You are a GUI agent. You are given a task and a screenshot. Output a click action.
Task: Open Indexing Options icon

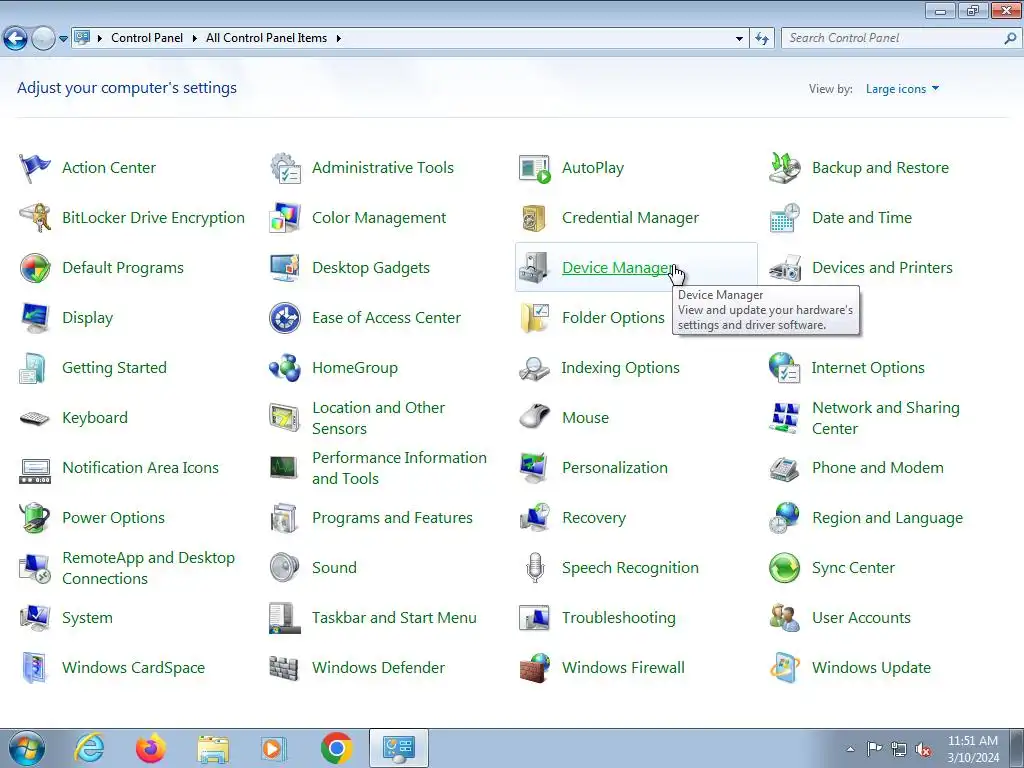click(535, 368)
